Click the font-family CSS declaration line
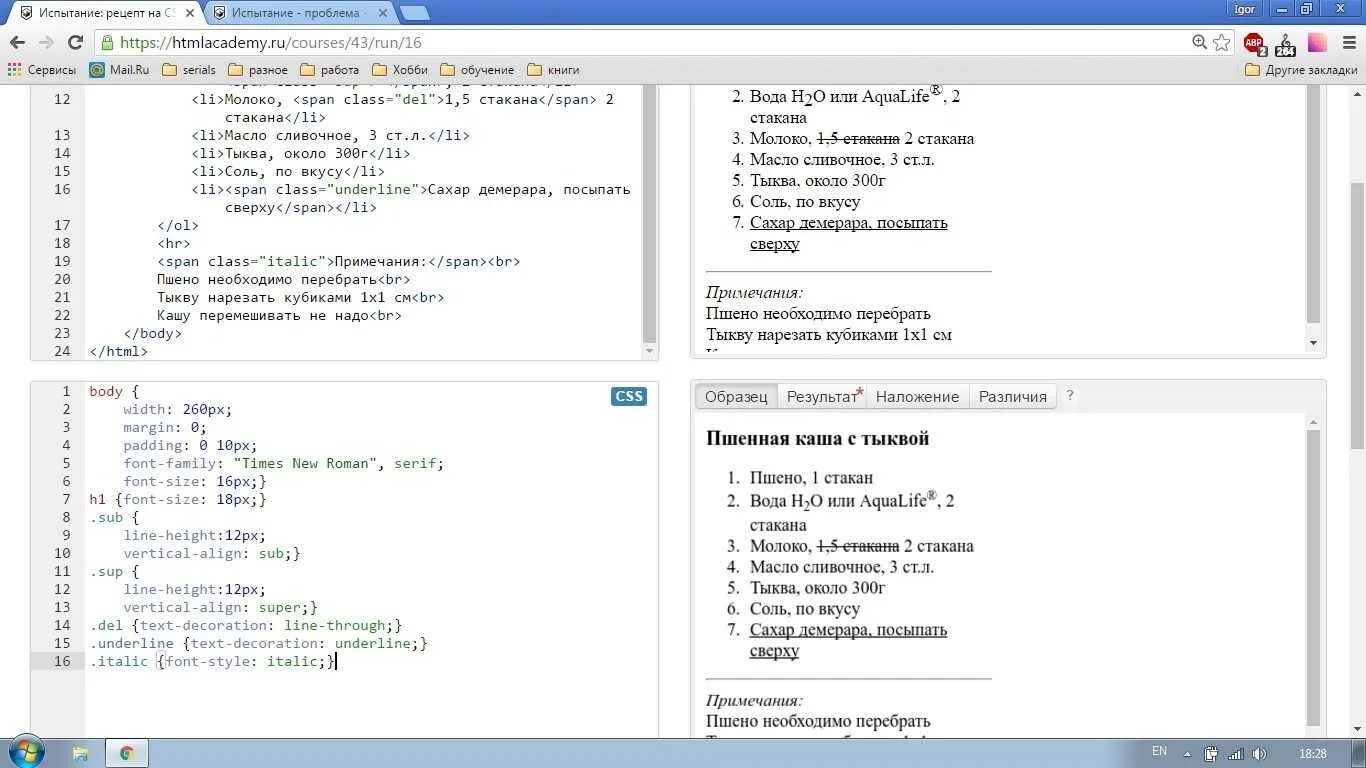1366x768 pixels. pos(283,463)
